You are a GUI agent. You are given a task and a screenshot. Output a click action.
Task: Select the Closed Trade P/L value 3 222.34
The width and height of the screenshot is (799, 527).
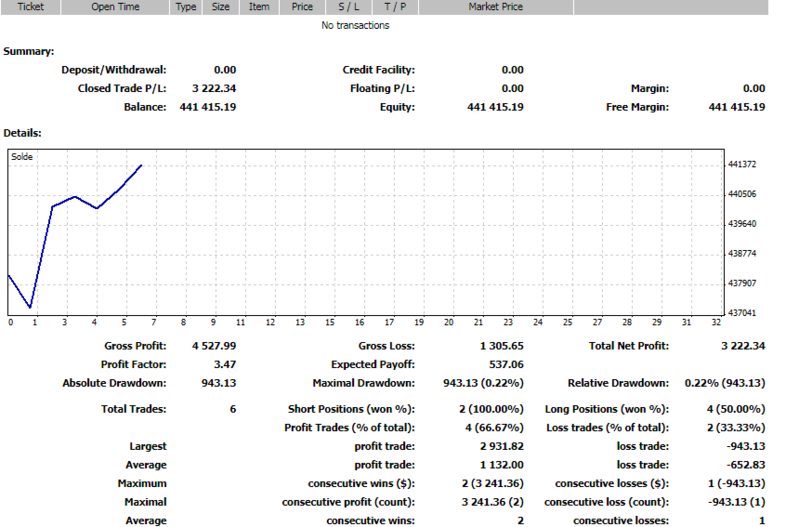(214, 89)
